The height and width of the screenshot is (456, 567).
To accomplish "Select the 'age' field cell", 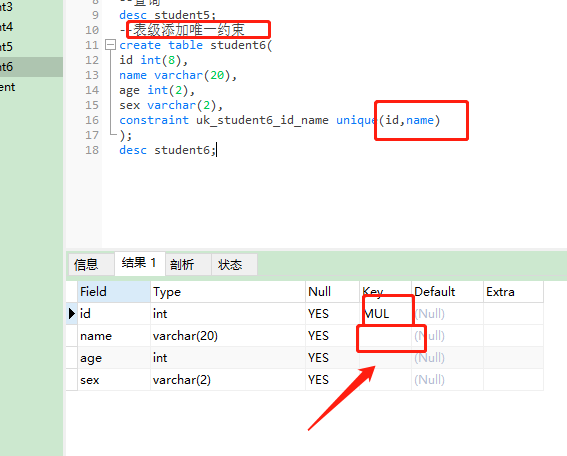I will 114,358.
